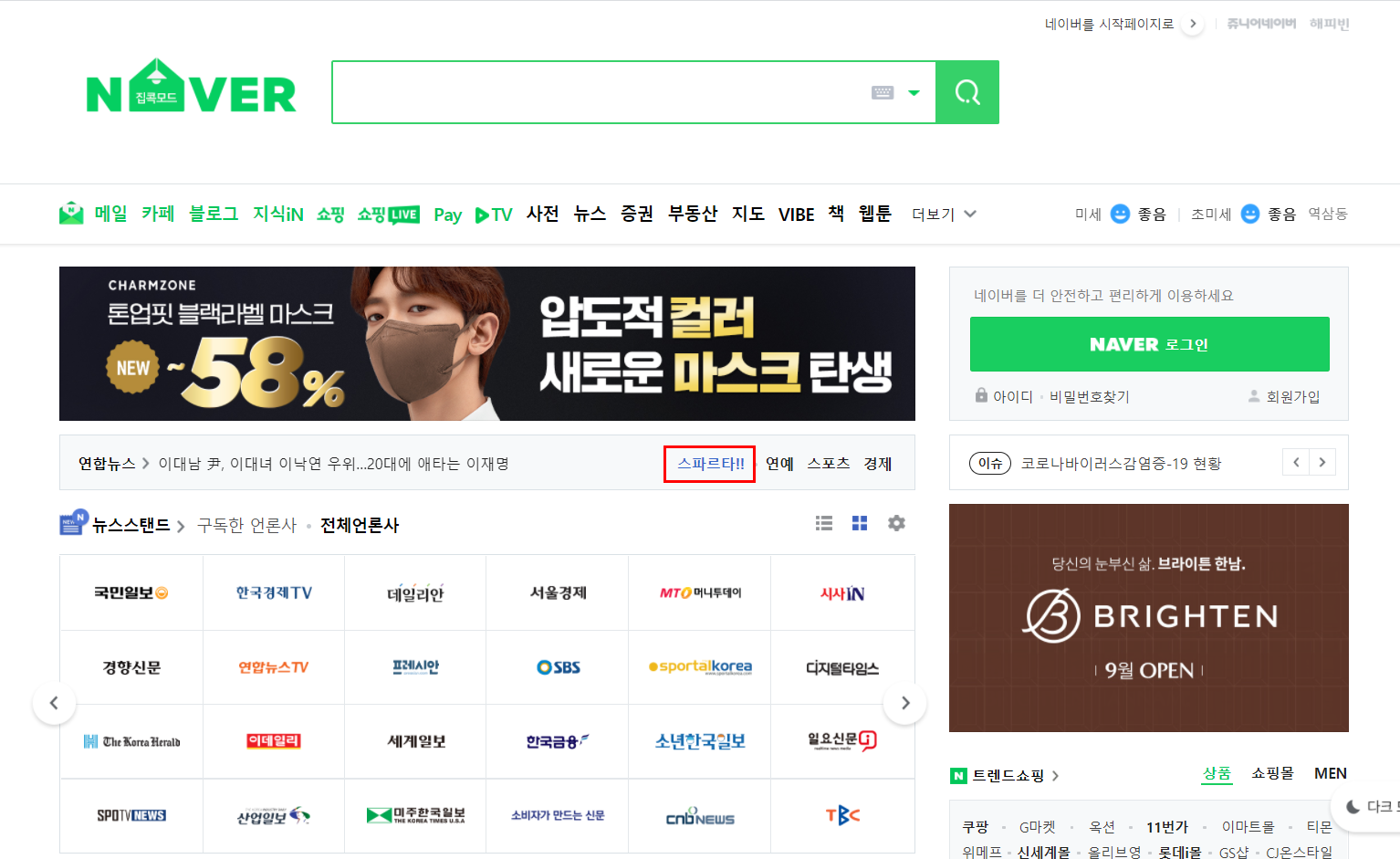The height and width of the screenshot is (859, 1400).
Task: Open the 네이버를 시작페이지로 arrow
Action: tap(1192, 24)
